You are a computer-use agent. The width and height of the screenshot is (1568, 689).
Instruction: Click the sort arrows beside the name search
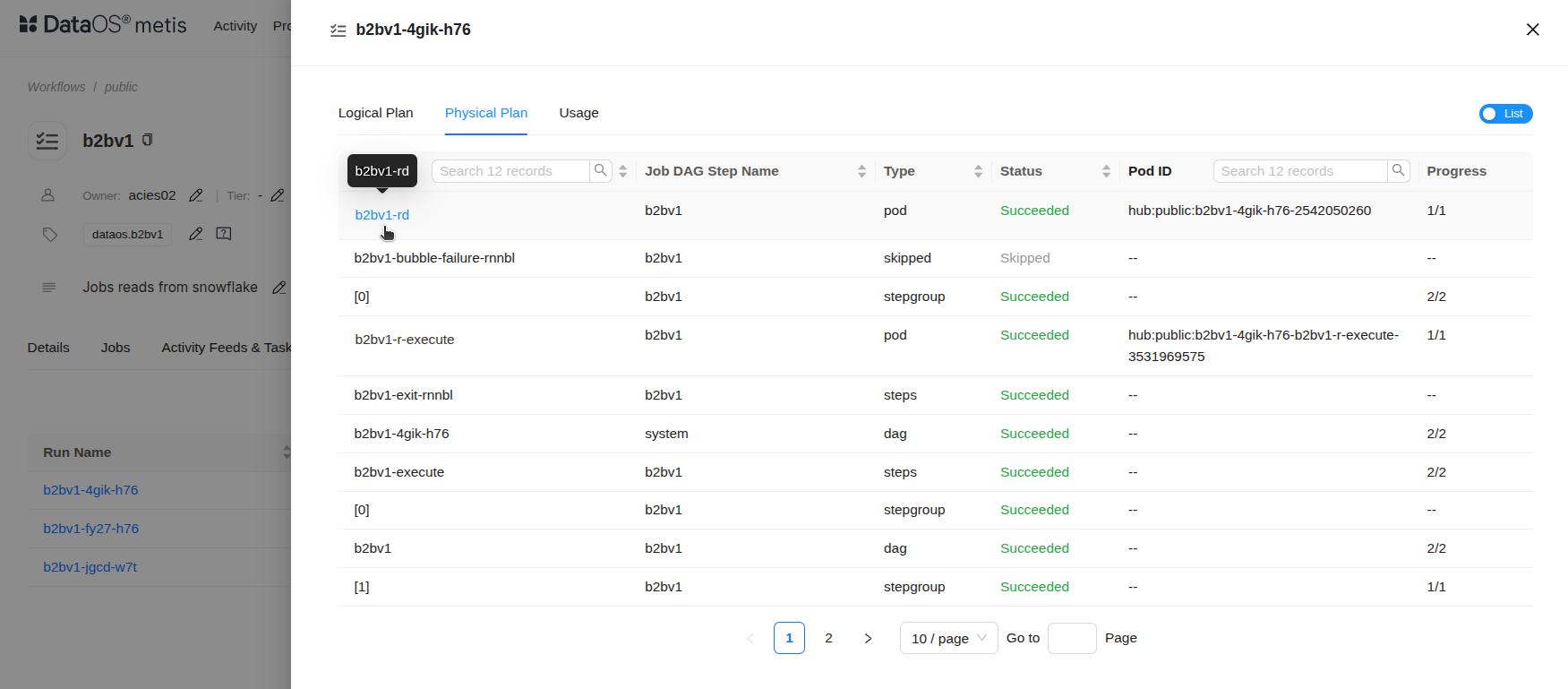[622, 171]
